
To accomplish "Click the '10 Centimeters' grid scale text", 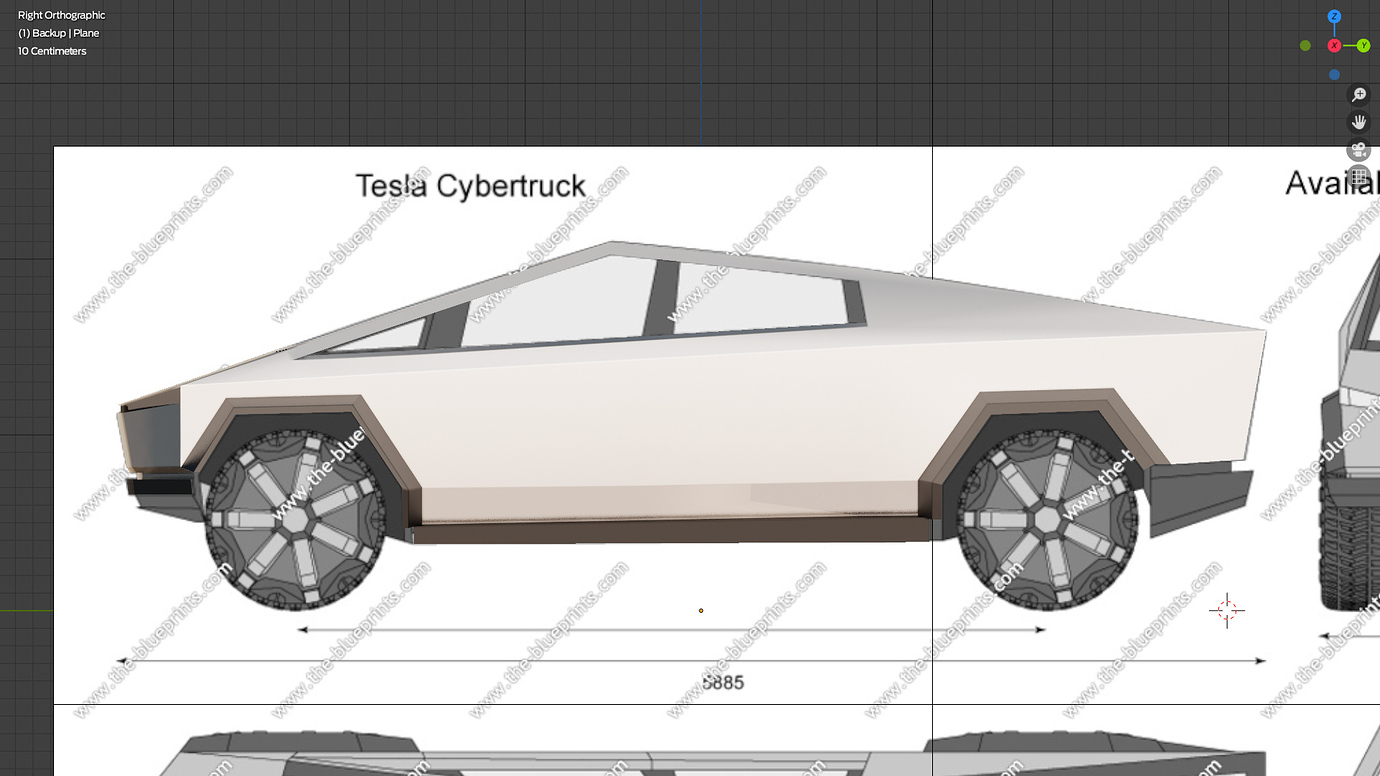I will [52, 51].
